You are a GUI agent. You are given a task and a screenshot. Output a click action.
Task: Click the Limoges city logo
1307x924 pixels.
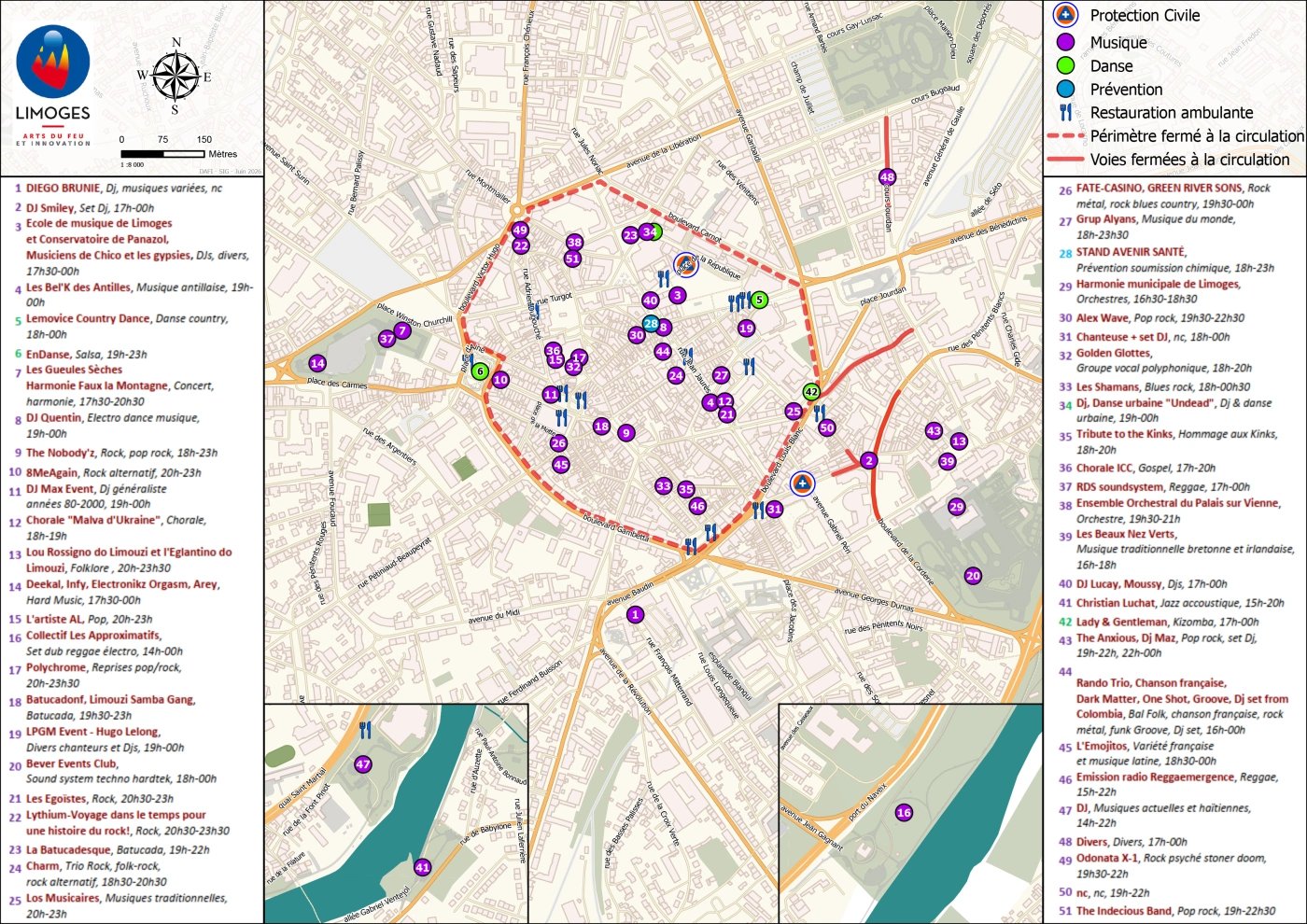point(53,84)
